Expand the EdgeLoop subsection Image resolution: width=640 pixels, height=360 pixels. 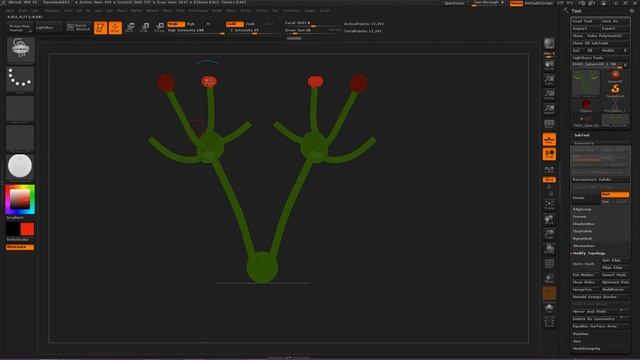(582, 209)
